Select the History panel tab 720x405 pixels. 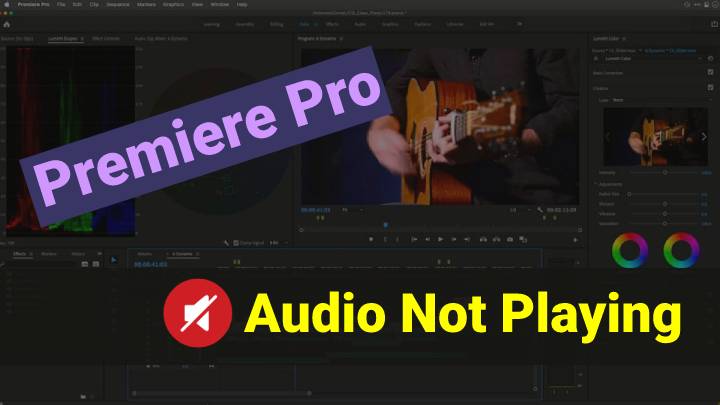(x=78, y=253)
